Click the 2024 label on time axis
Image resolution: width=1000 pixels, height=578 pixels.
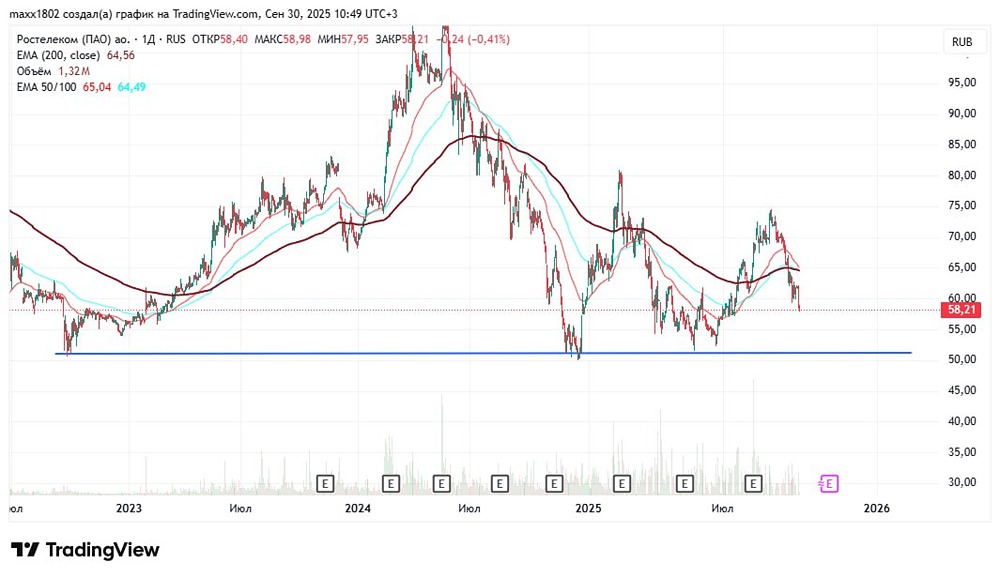pos(358,508)
